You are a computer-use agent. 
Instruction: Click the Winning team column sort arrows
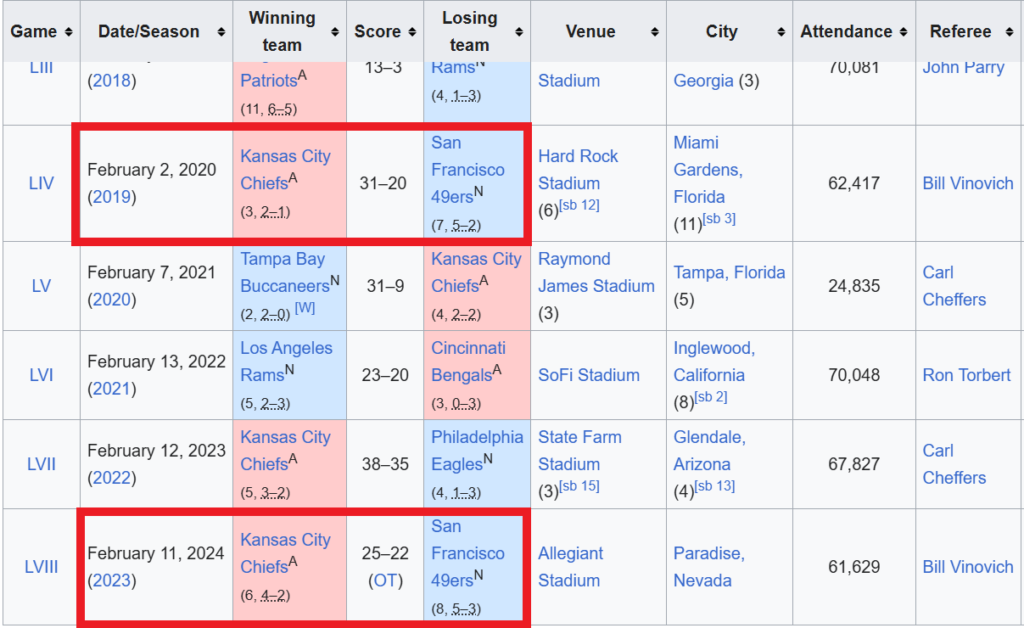tap(335, 32)
